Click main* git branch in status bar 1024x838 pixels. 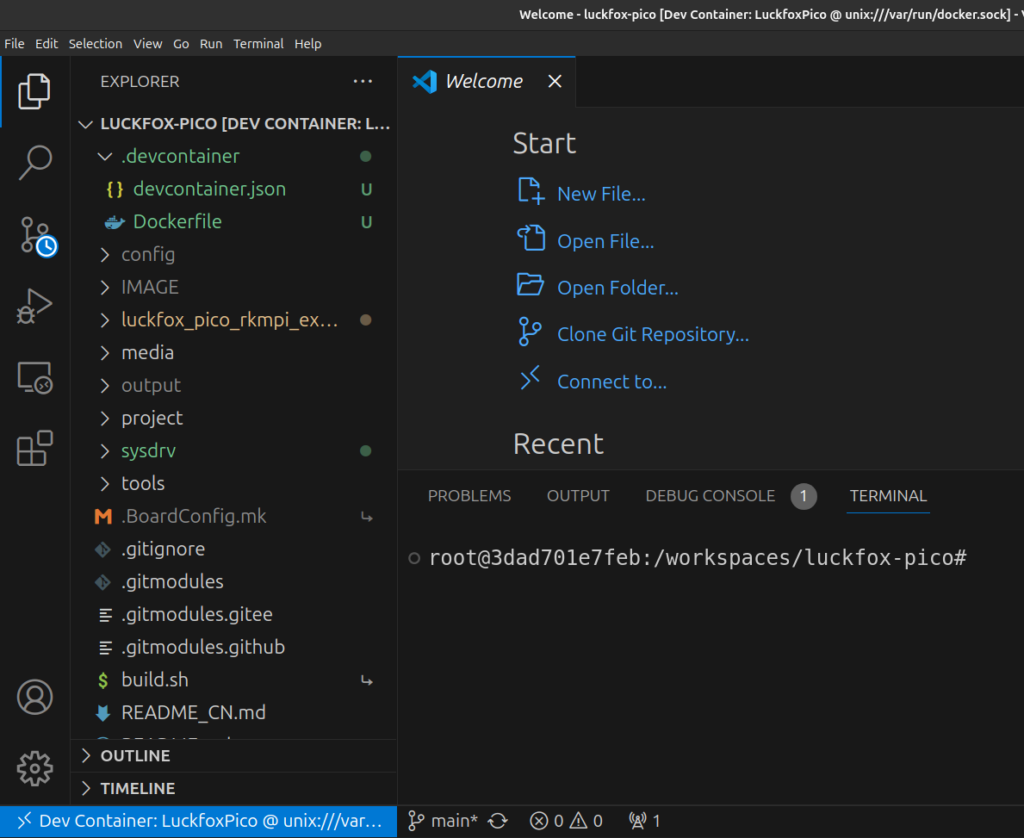[443, 821]
